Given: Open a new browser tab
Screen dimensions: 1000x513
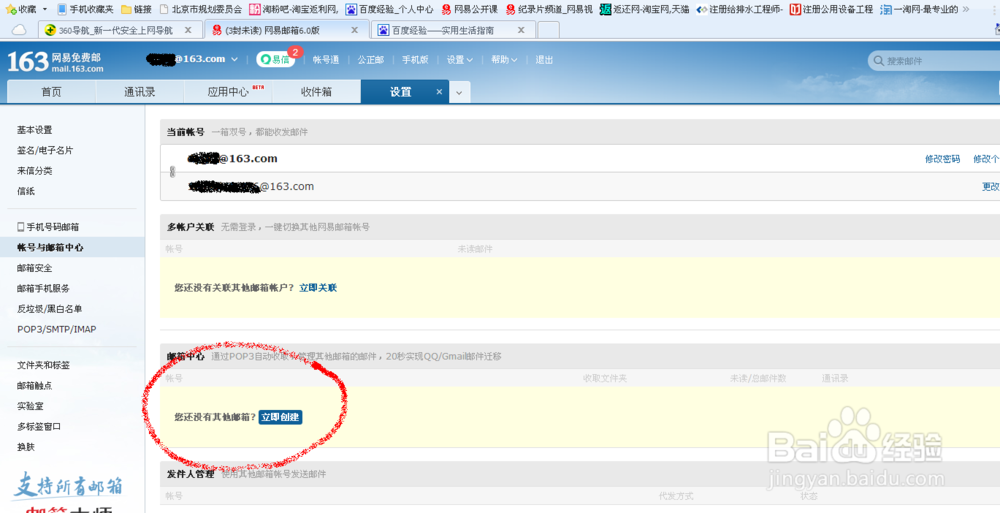Looking at the screenshot, I should pyautogui.click(x=548, y=30).
